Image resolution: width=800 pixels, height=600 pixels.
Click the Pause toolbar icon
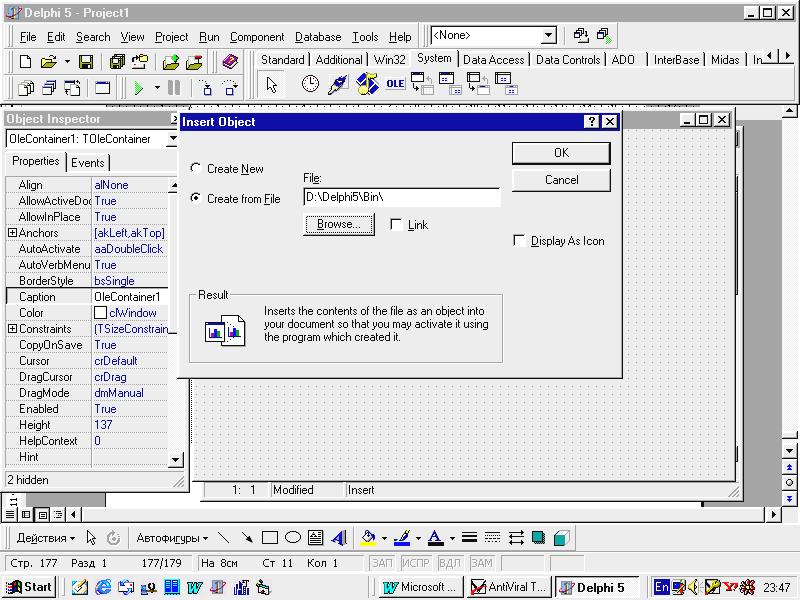(174, 88)
